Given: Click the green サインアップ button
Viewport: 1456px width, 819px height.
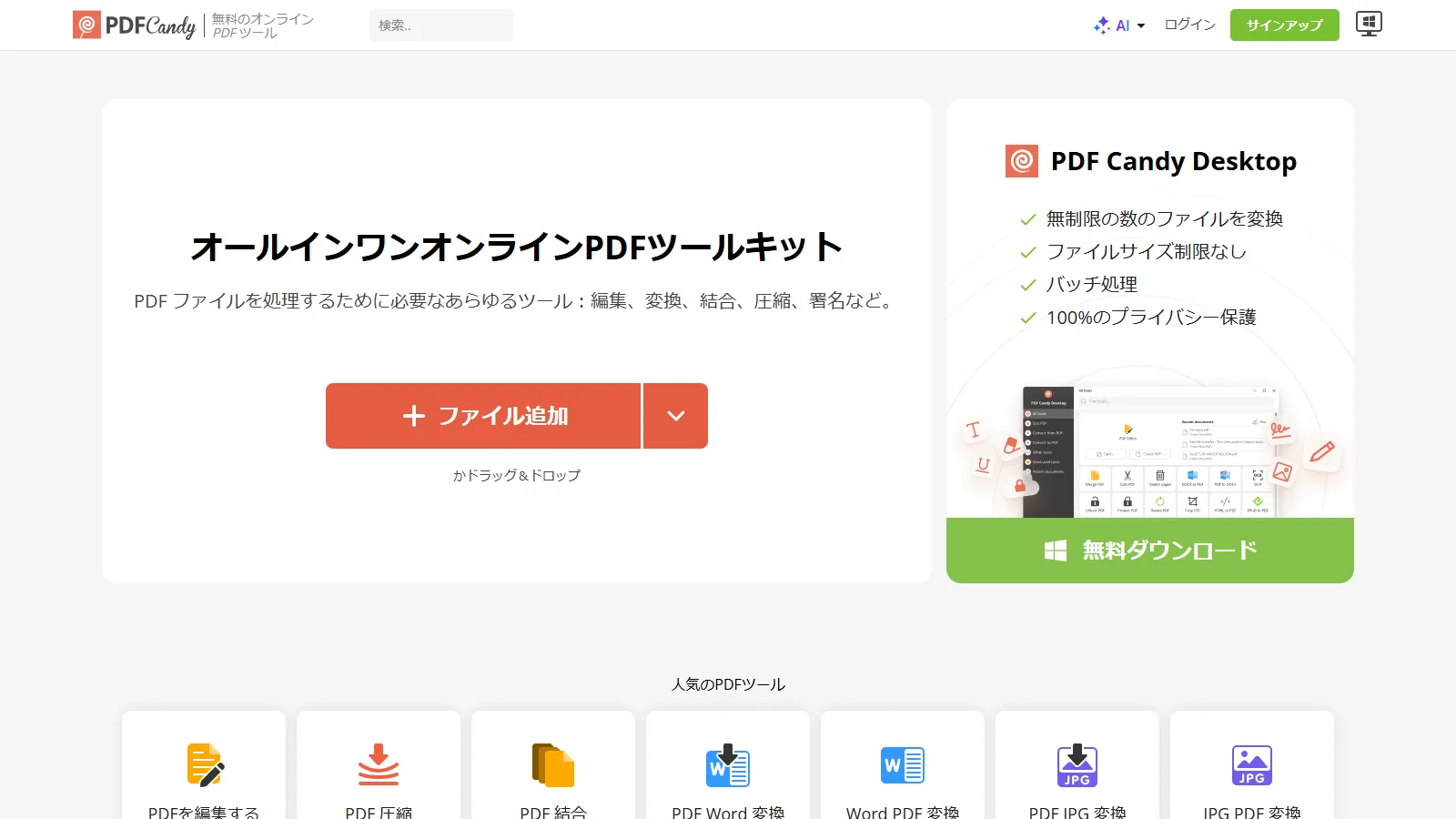Looking at the screenshot, I should point(1285,25).
